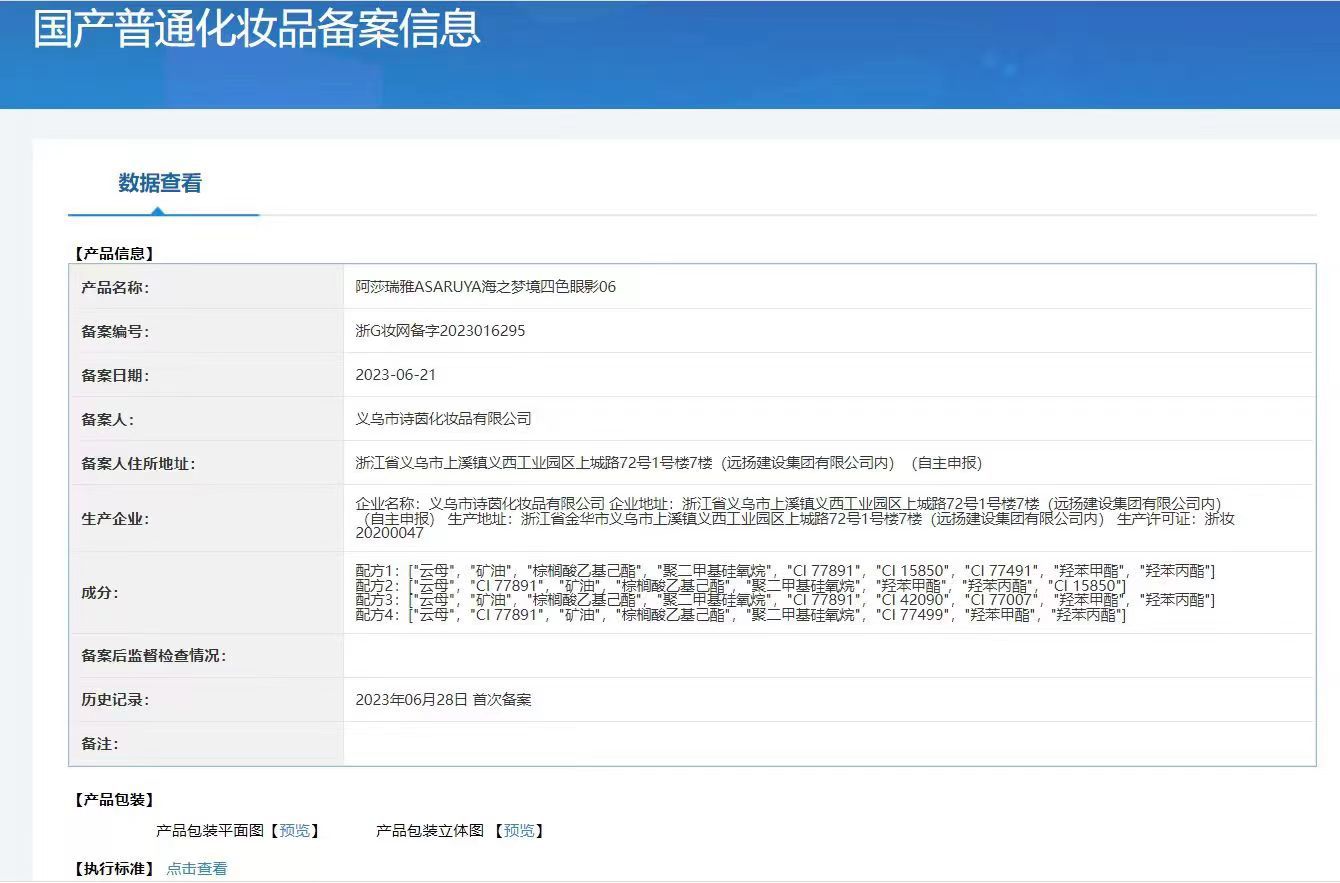Open 预览 link for 产品包装立体图

pyautogui.click(x=519, y=831)
